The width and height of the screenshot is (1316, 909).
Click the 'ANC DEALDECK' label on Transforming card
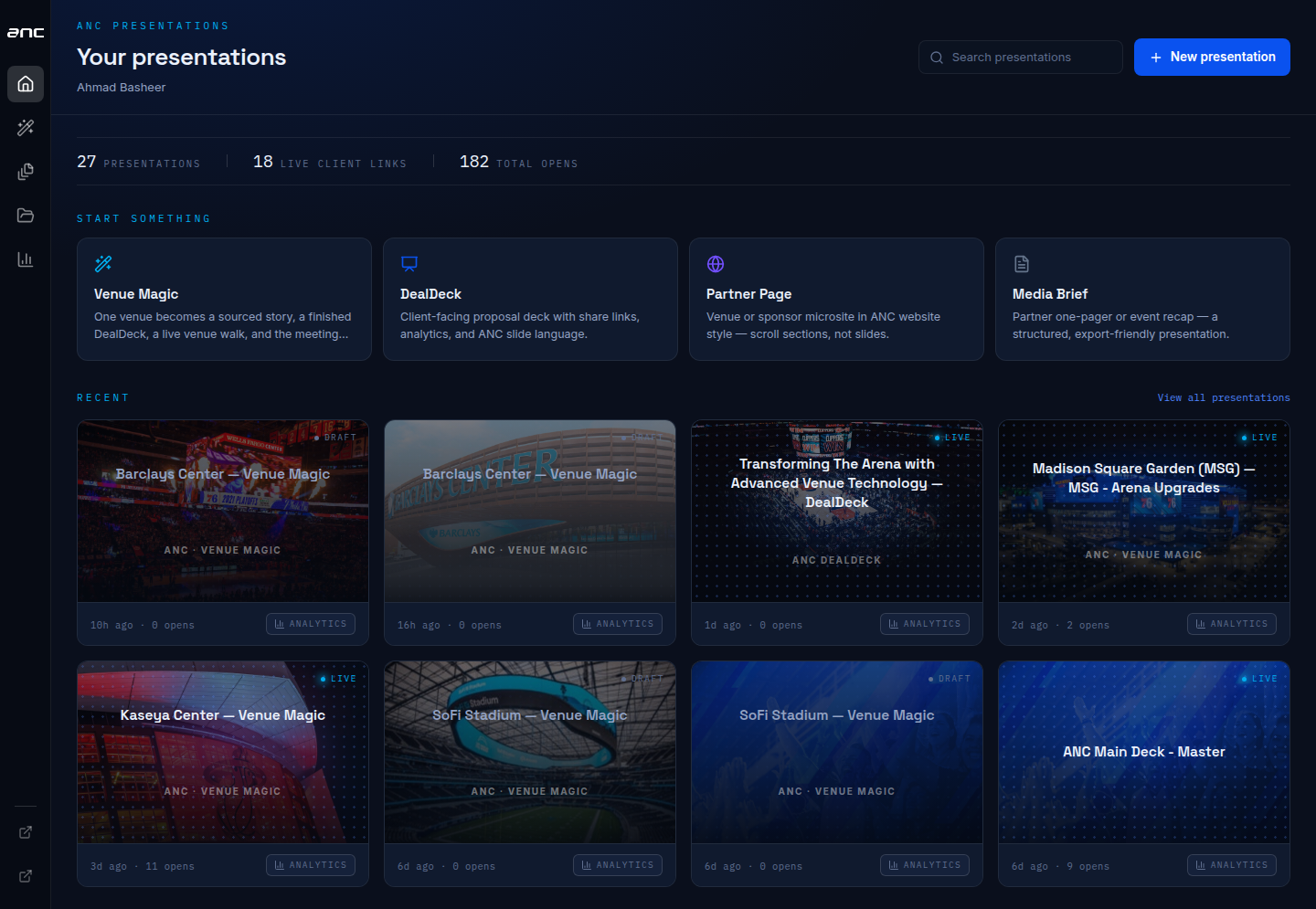point(837,560)
